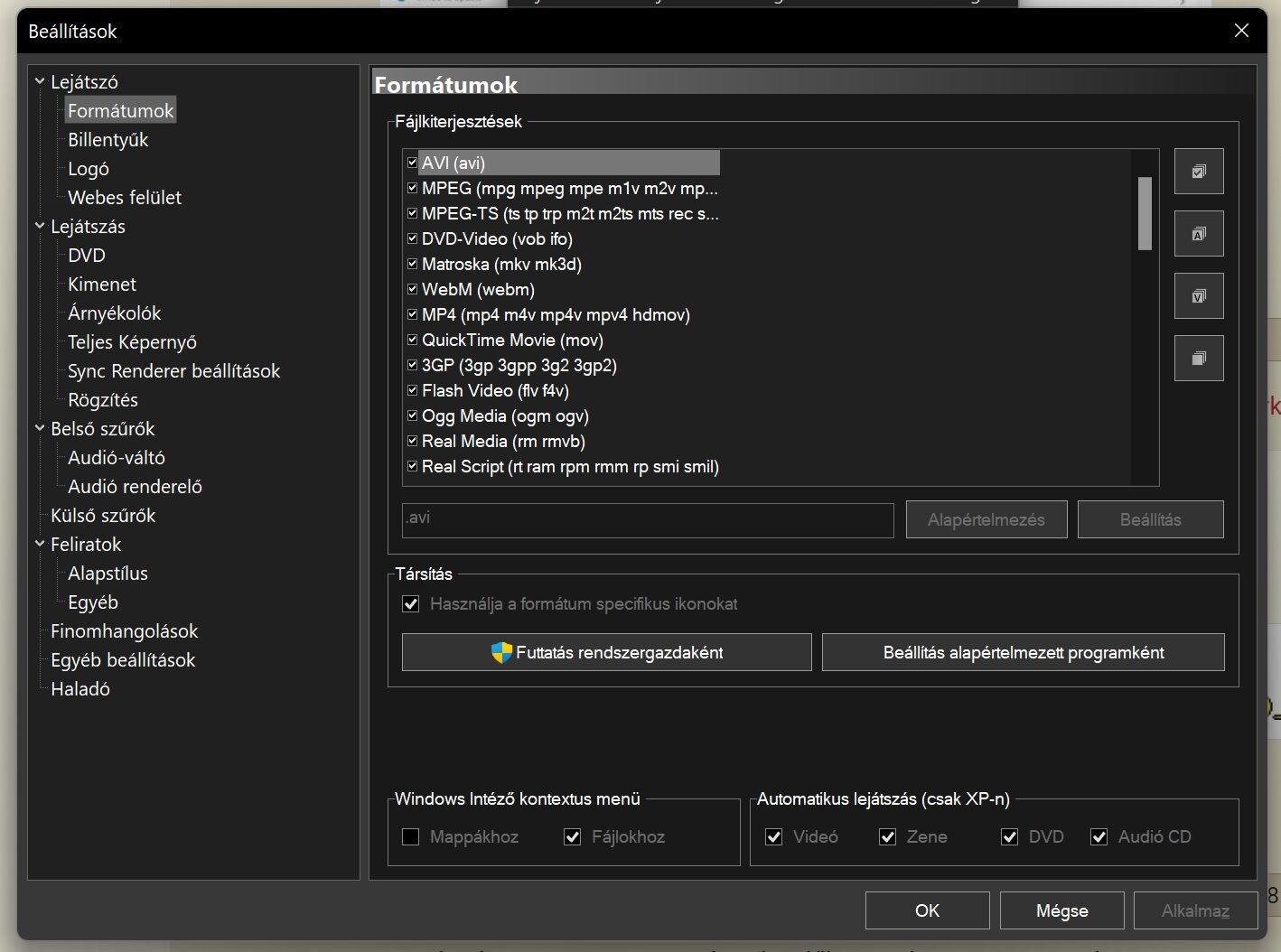
Task: Open the Egyéb subtitles page
Action: click(93, 602)
